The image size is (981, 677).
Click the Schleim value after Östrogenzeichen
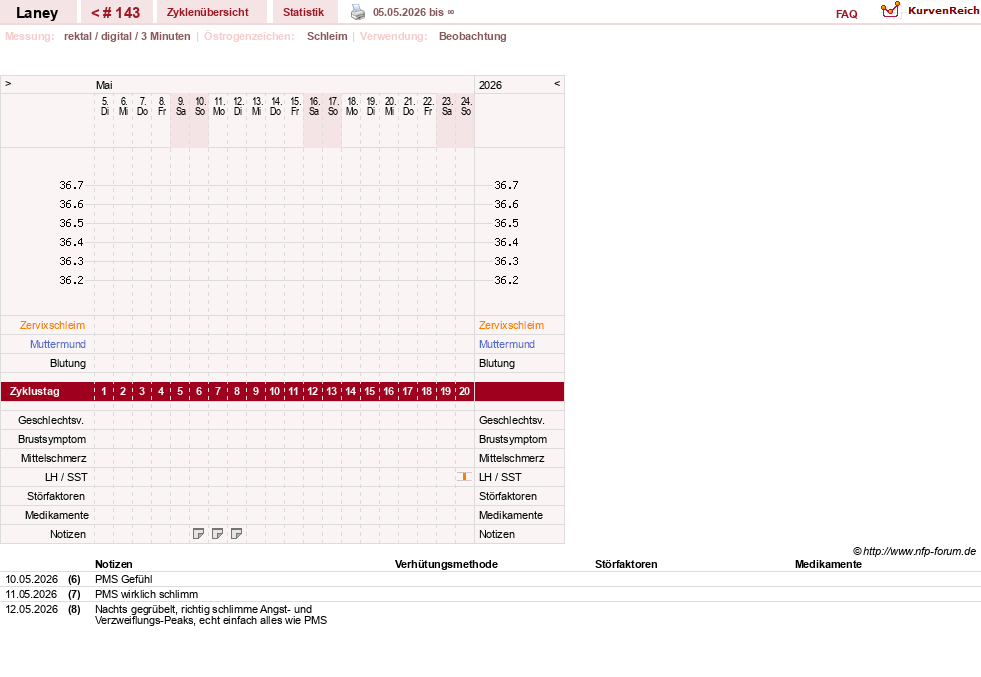pos(327,36)
